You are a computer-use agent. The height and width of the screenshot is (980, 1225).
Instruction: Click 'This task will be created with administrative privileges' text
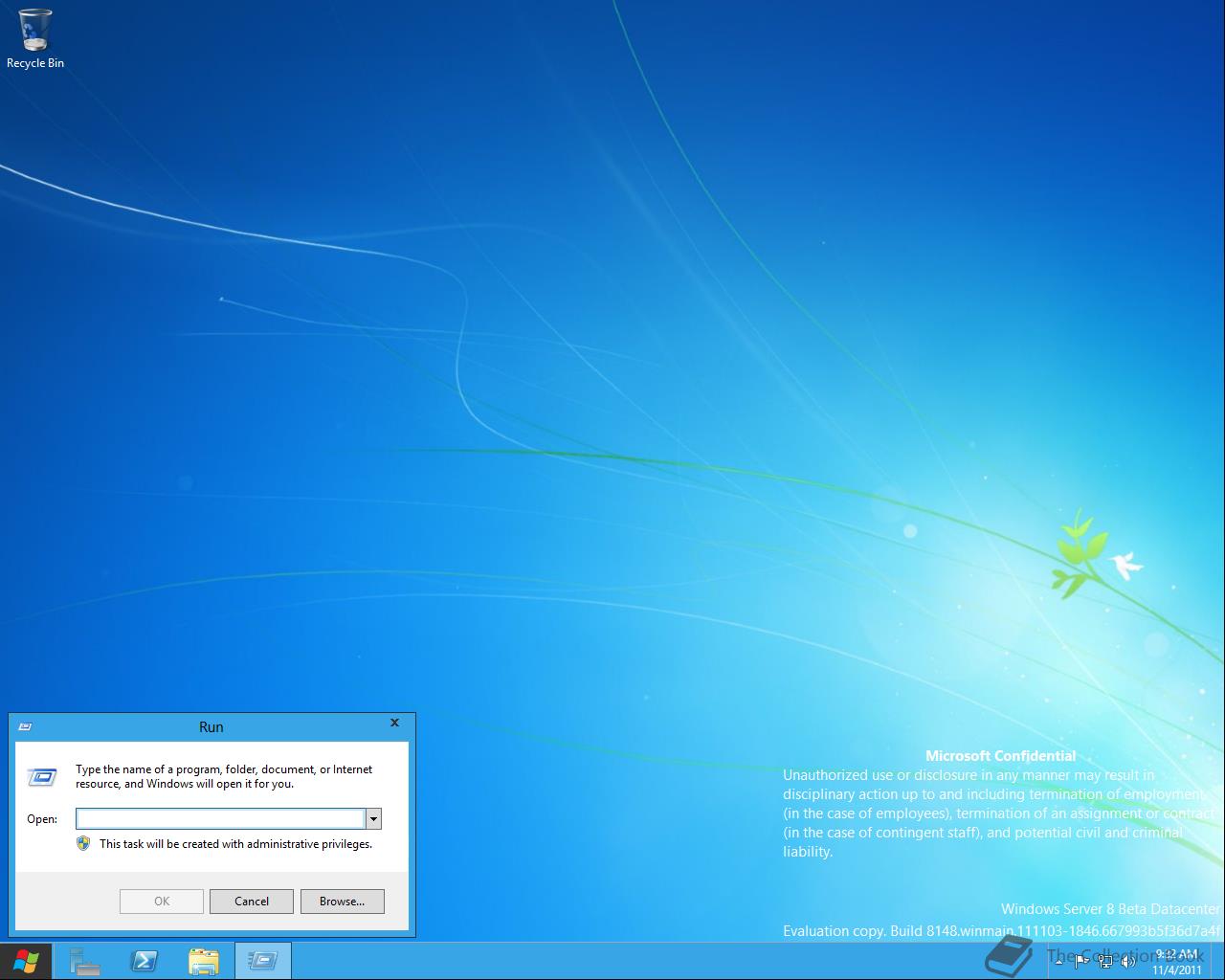click(235, 844)
